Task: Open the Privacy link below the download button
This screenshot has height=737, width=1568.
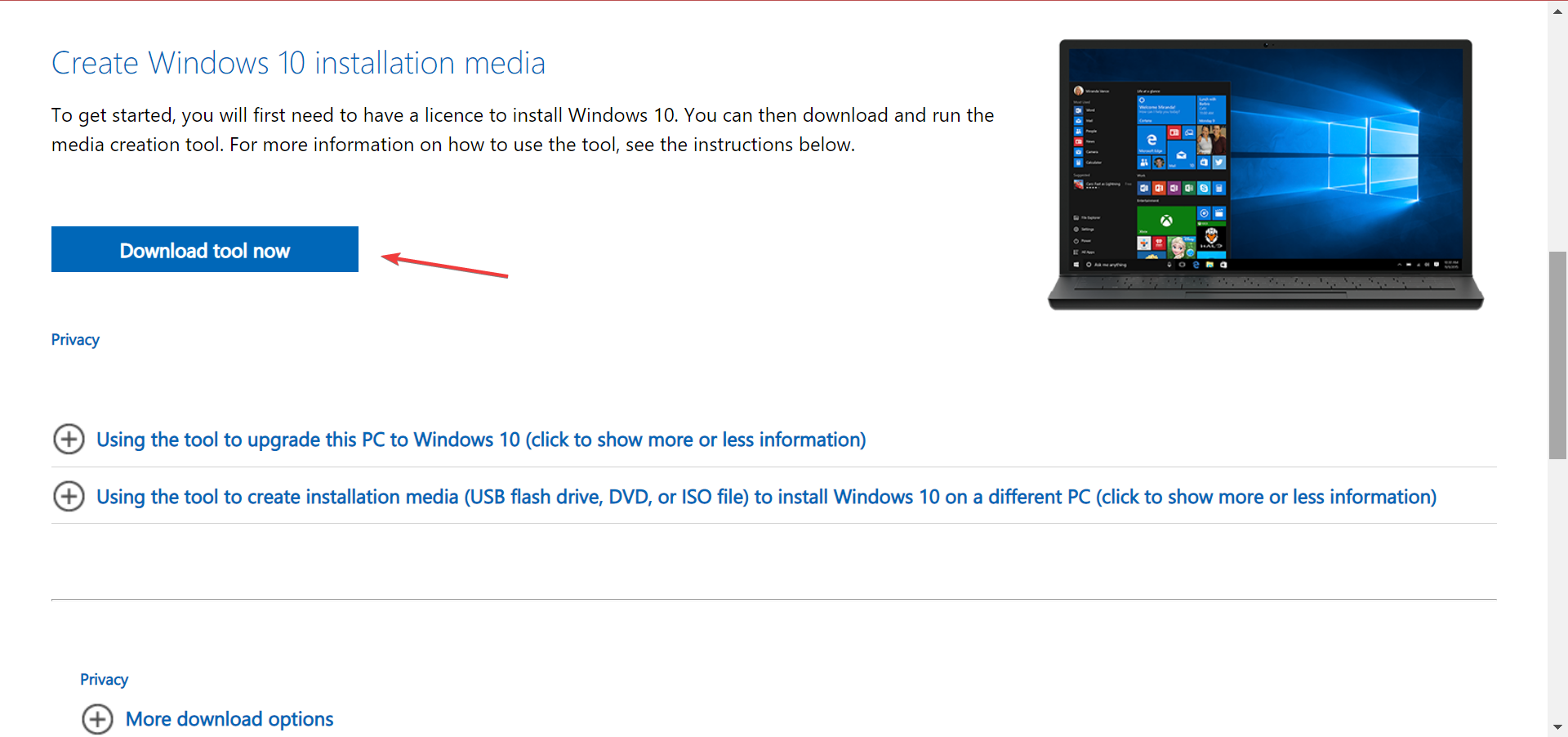Action: [x=75, y=340]
